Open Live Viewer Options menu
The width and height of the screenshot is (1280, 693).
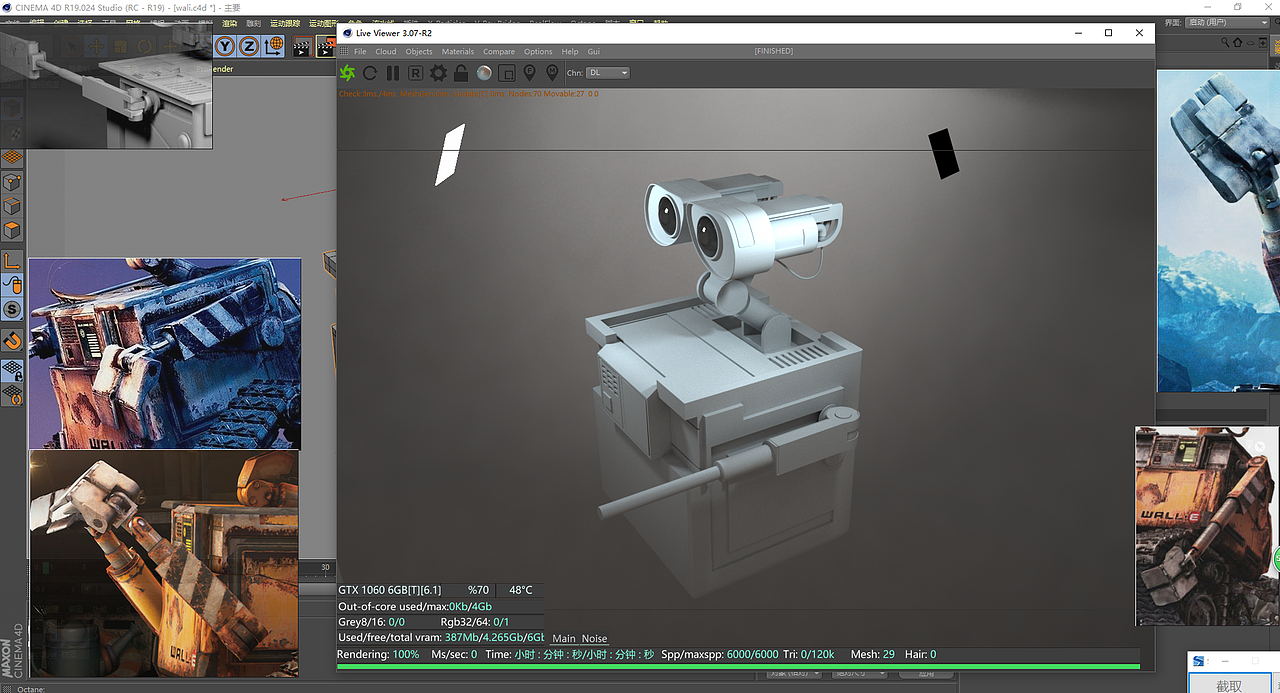538,51
